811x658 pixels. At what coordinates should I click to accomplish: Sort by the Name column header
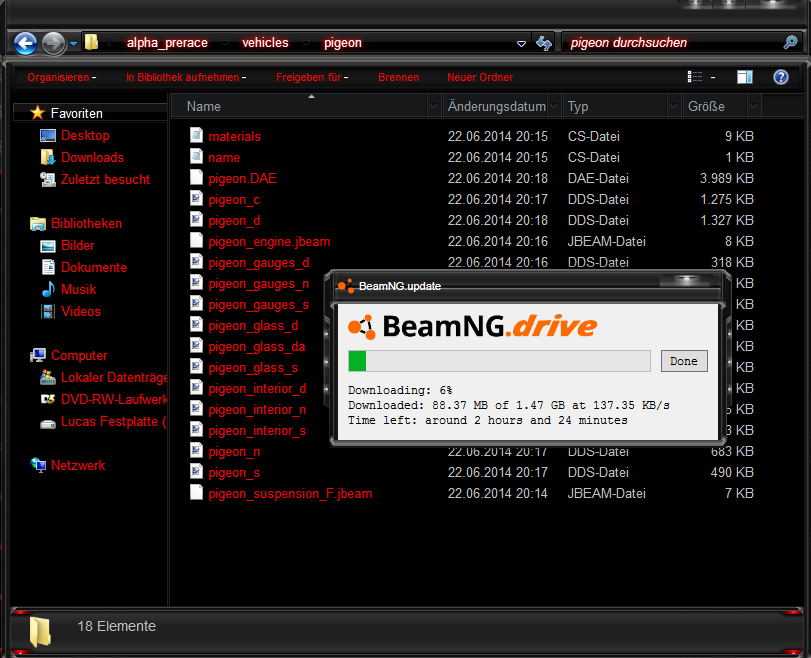[x=300, y=106]
